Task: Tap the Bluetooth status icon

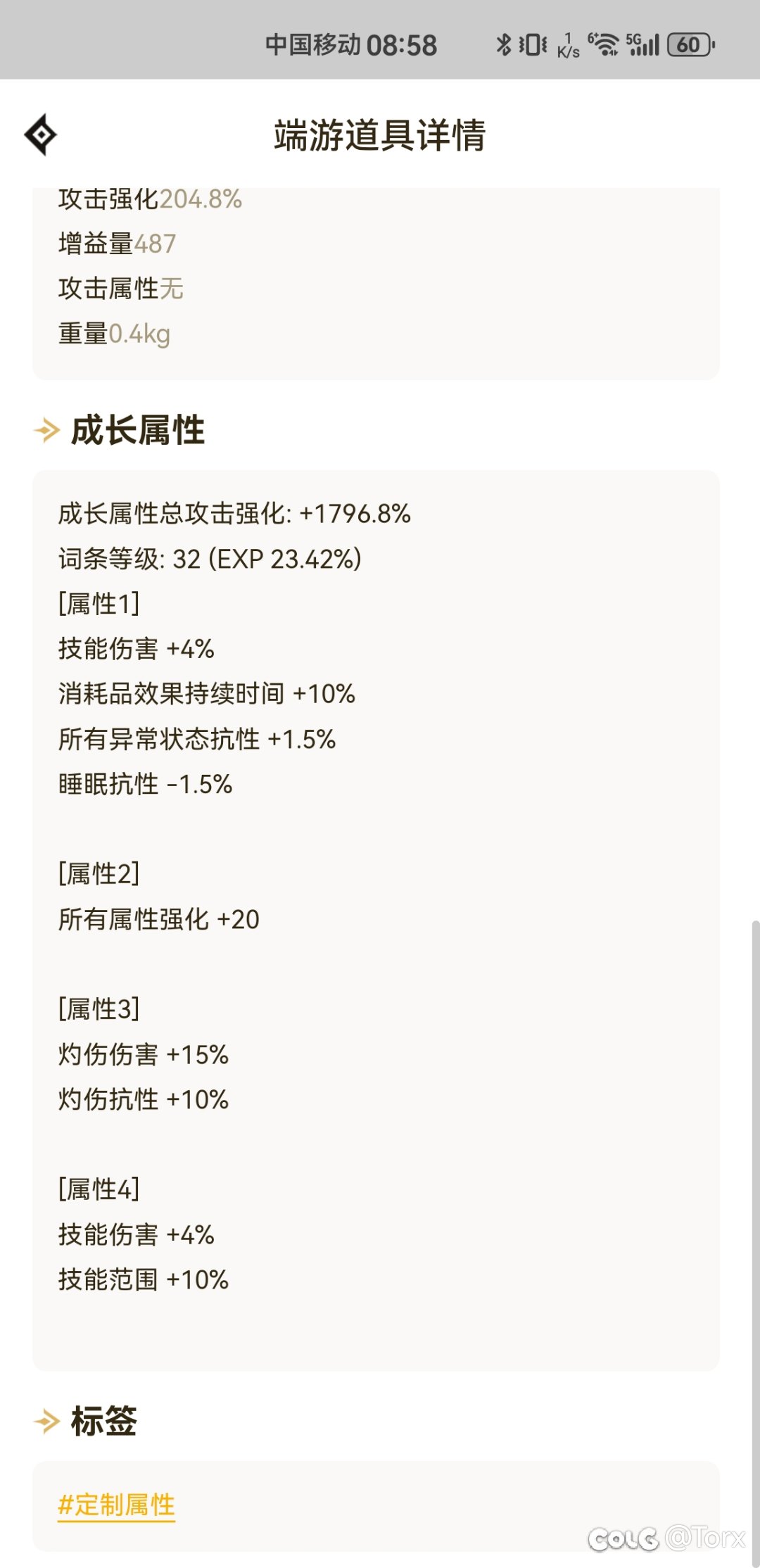Action: pyautogui.click(x=503, y=45)
